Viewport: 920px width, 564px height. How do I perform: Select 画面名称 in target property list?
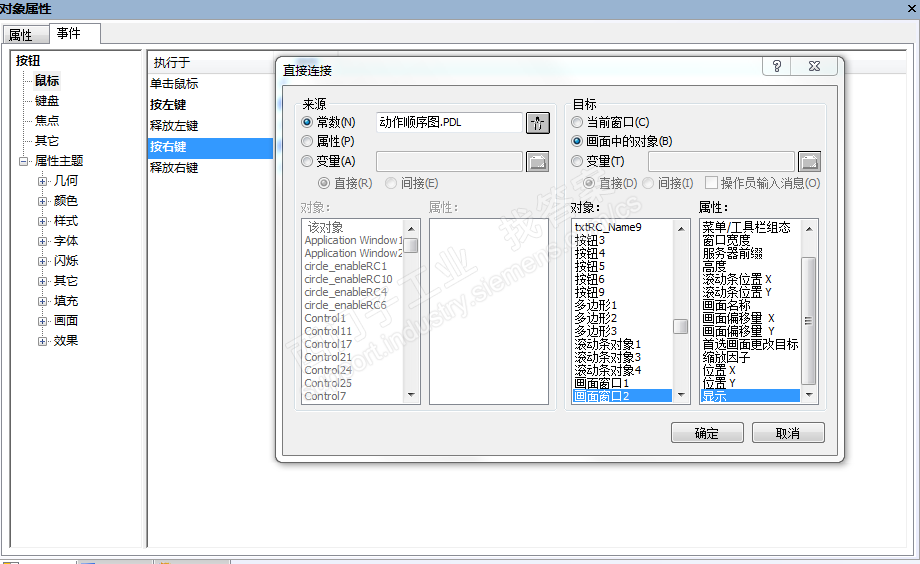pos(750,305)
